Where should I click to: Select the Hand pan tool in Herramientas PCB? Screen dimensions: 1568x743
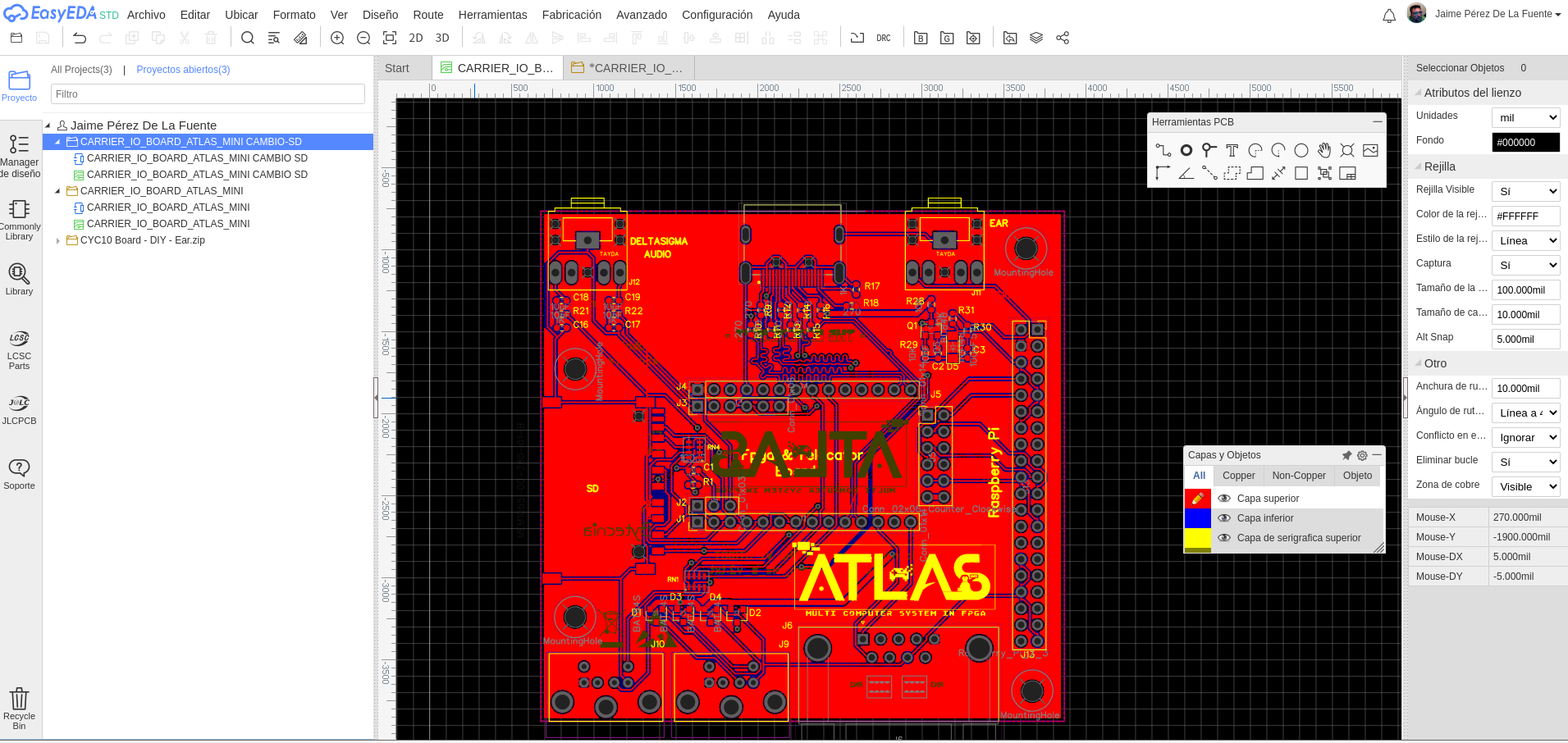[x=1324, y=150]
